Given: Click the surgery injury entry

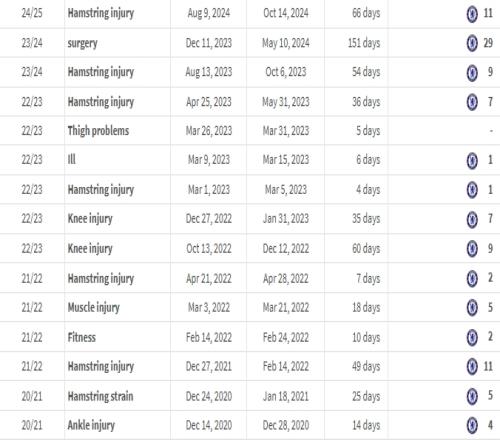Looking at the screenshot, I should (82, 43).
